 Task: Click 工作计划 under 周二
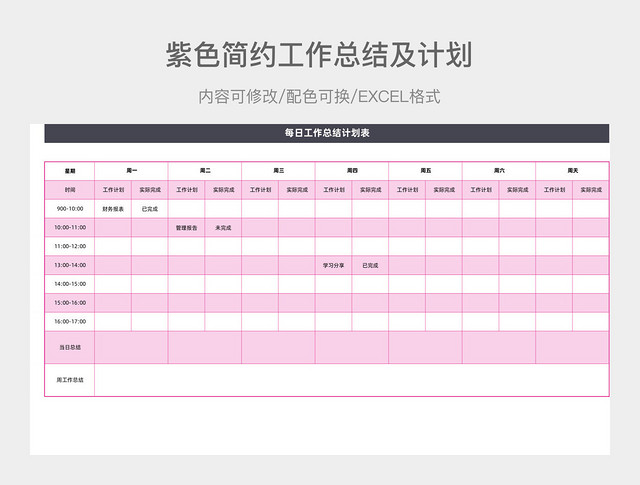tap(187, 190)
